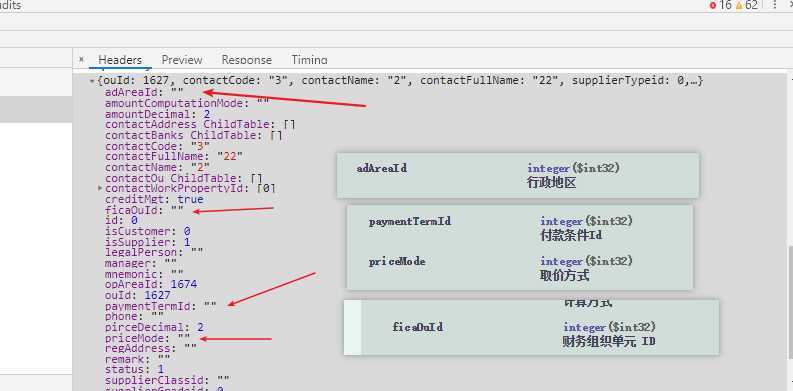
Task: Select the paymentTermId property row
Action: (160, 306)
